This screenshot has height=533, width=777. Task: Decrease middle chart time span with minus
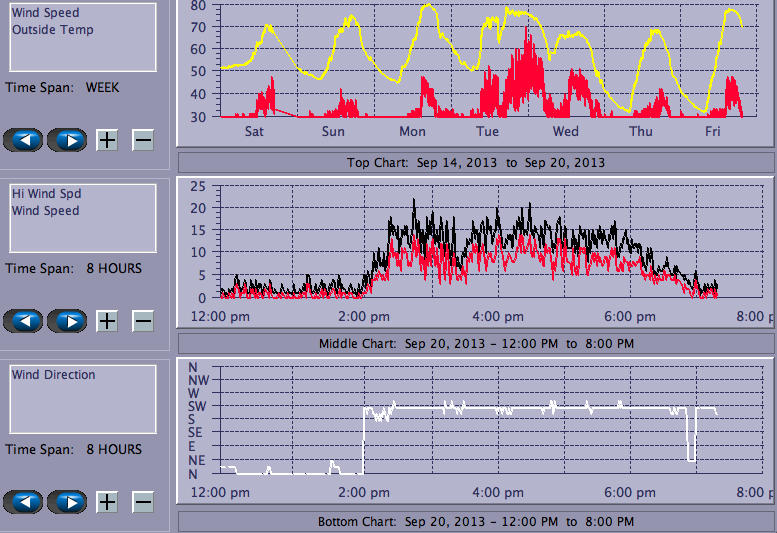[143, 321]
